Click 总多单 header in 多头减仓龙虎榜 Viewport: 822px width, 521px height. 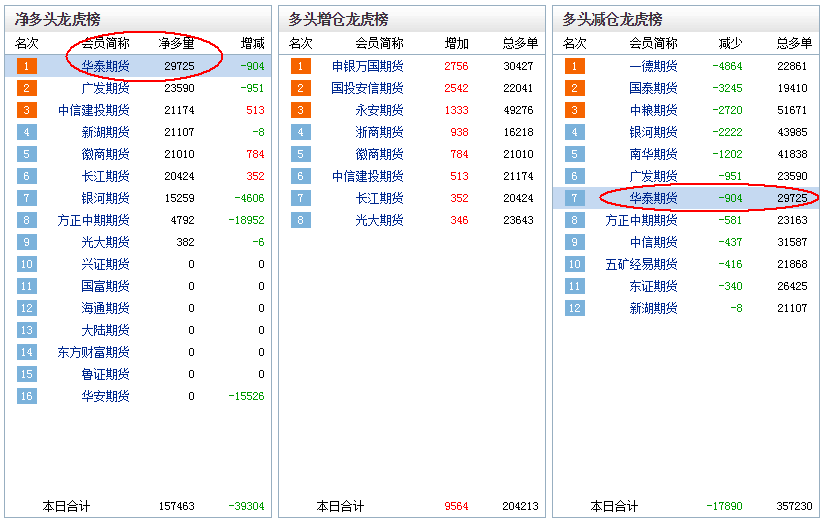(795, 43)
